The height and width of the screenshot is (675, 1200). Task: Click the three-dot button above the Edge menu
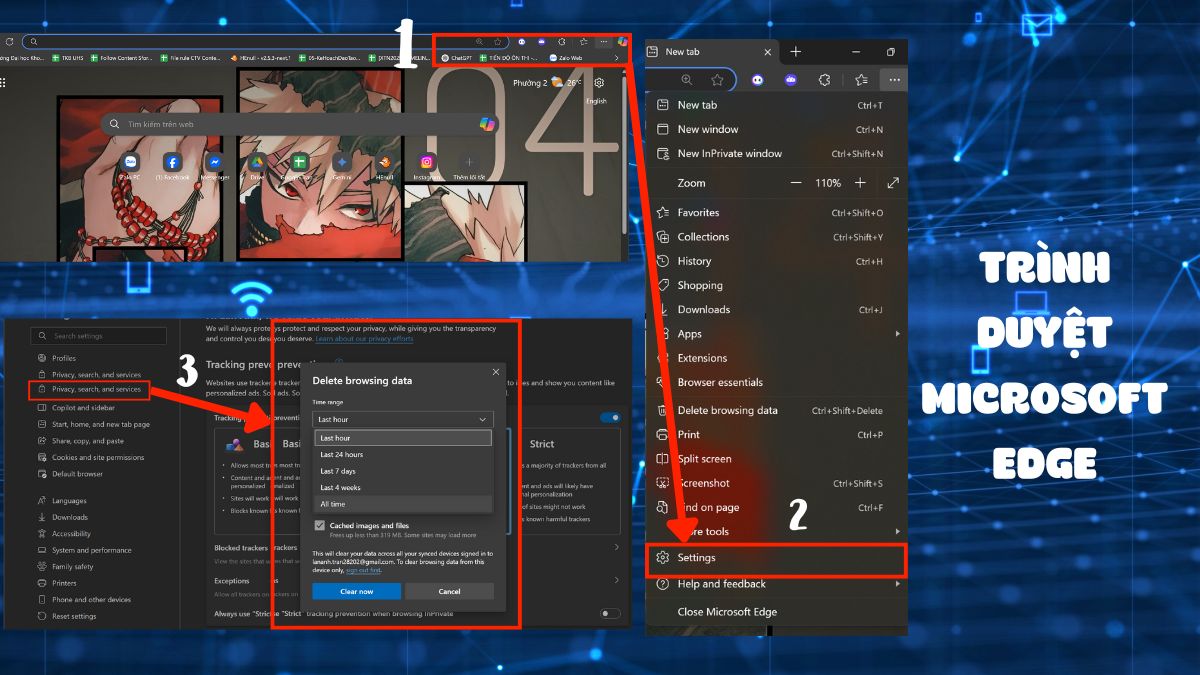(894, 80)
